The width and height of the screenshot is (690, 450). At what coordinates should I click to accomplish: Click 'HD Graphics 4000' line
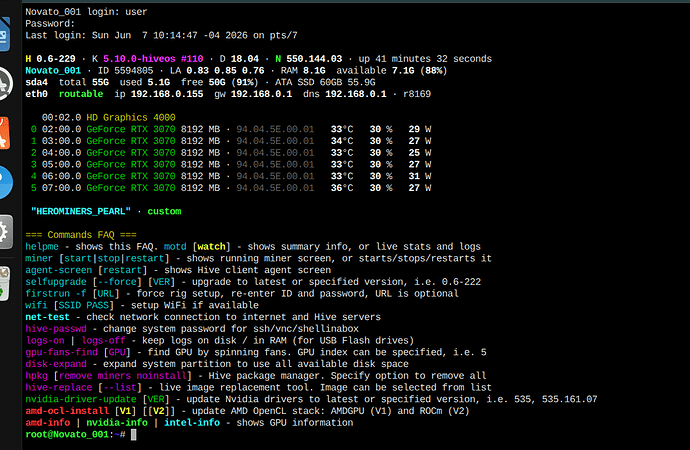[x=131, y=117]
